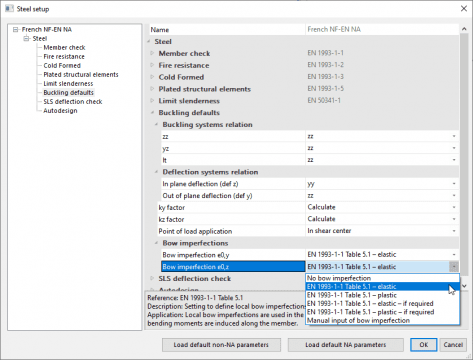
Task: Click Load default non-NA parameters button
Action: click(221, 345)
